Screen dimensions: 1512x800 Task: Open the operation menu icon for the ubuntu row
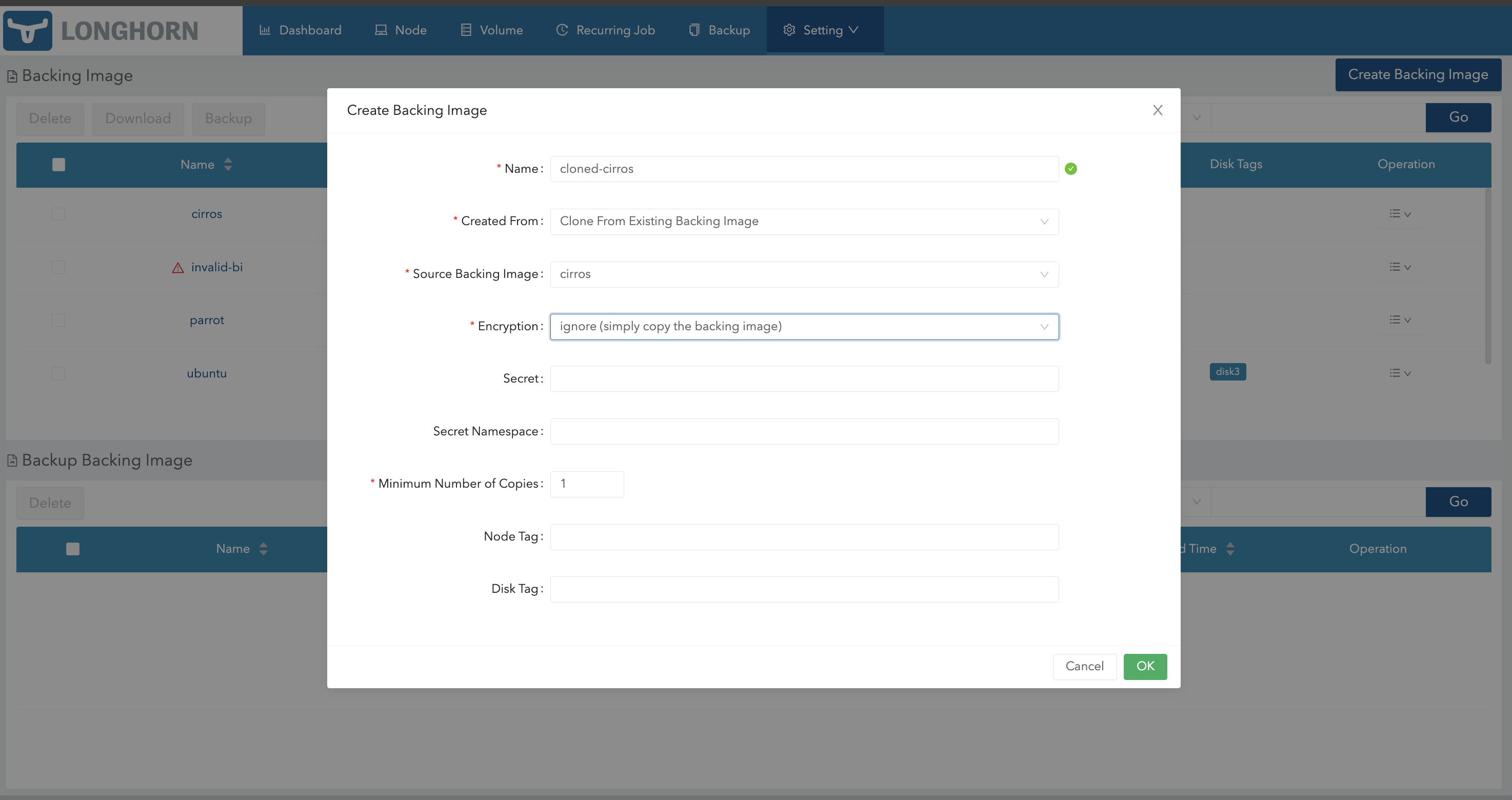1399,373
